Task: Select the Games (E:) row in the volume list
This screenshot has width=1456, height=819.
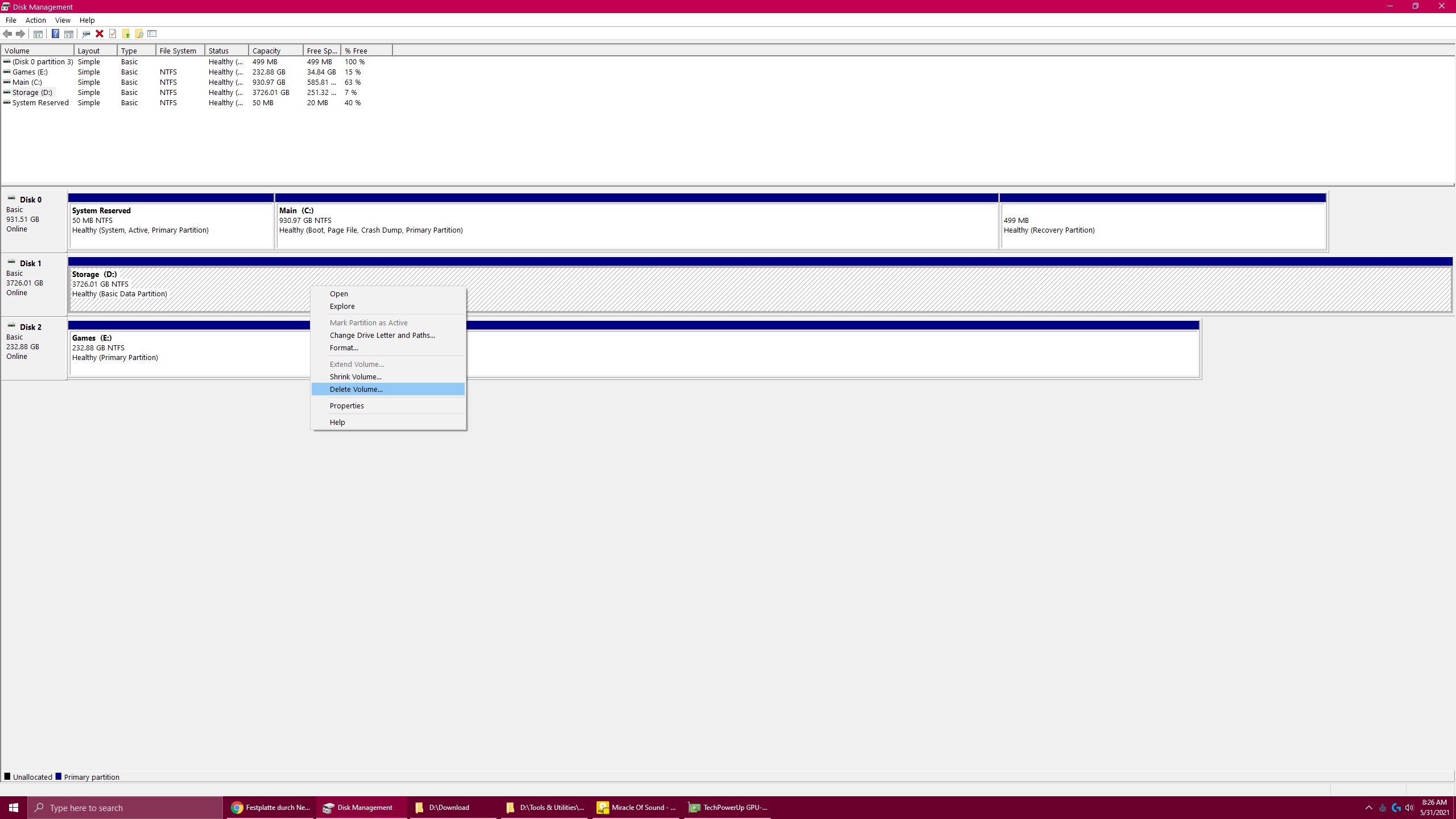Action: pos(30,72)
